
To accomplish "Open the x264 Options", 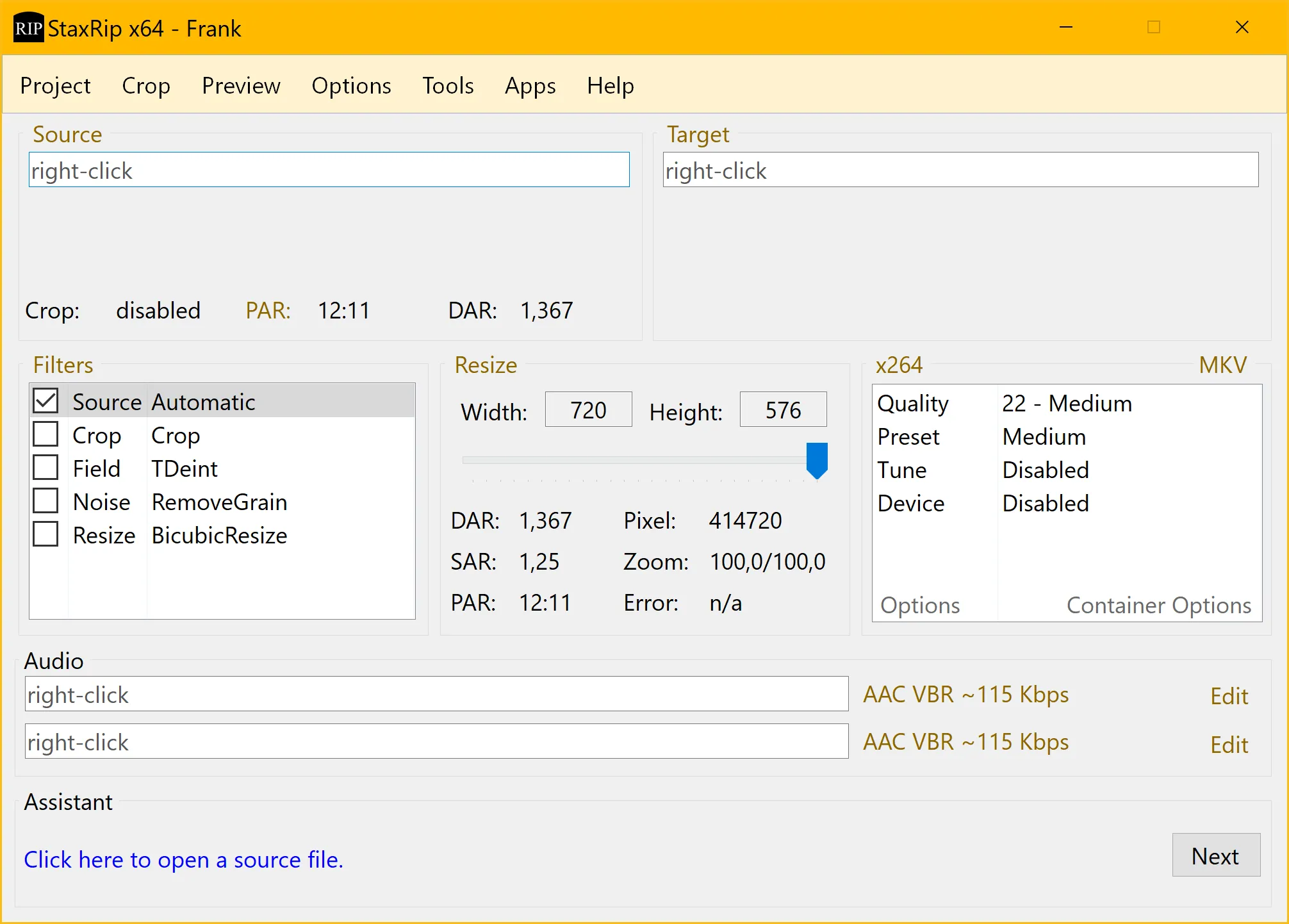I will click(920, 605).
